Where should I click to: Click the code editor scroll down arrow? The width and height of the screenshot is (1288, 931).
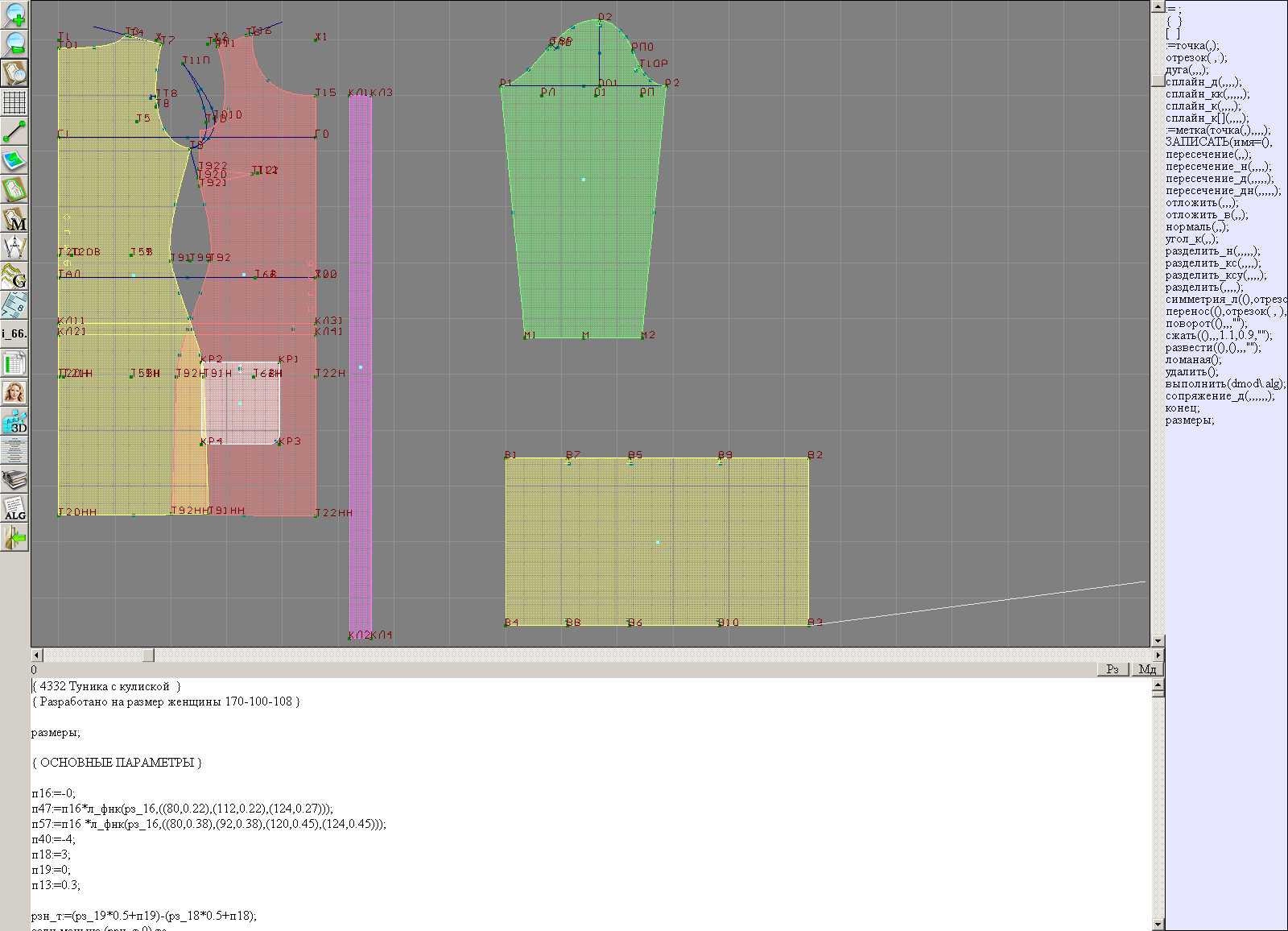(x=1158, y=924)
